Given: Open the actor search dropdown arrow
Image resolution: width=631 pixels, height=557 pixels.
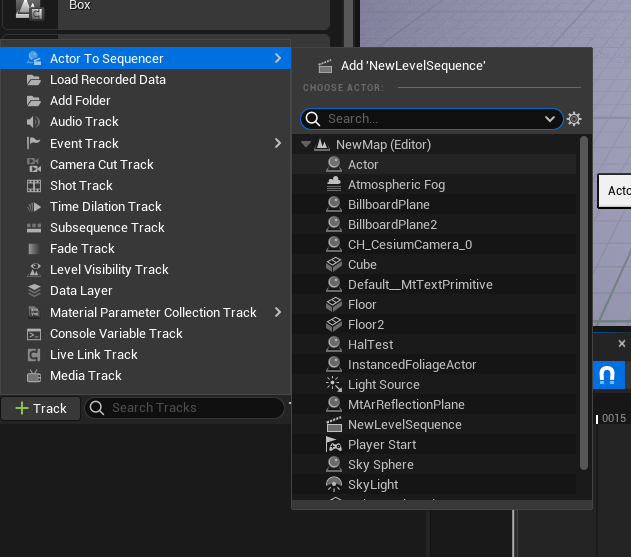Looking at the screenshot, I should [x=551, y=119].
